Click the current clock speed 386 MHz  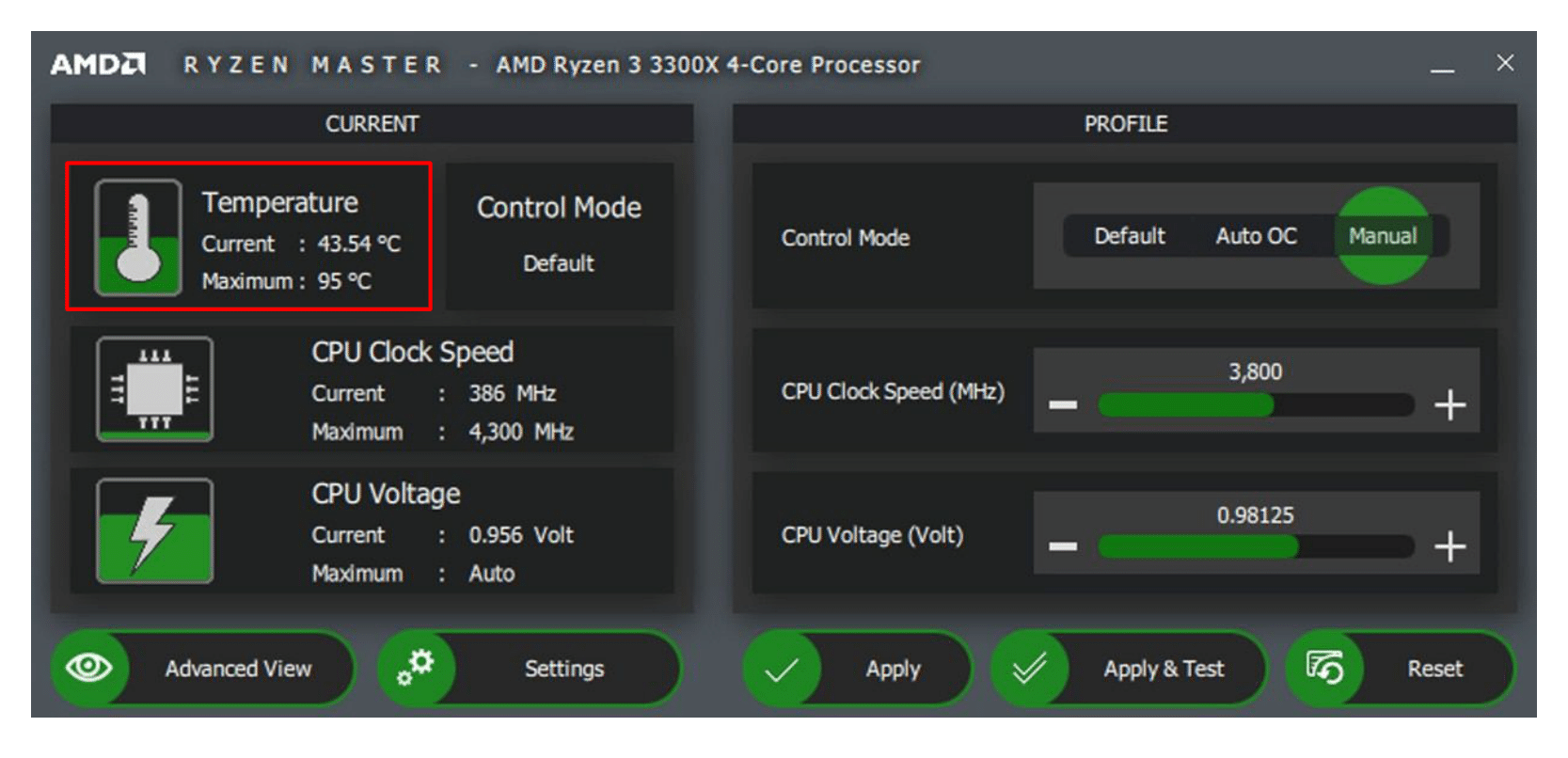pos(513,393)
